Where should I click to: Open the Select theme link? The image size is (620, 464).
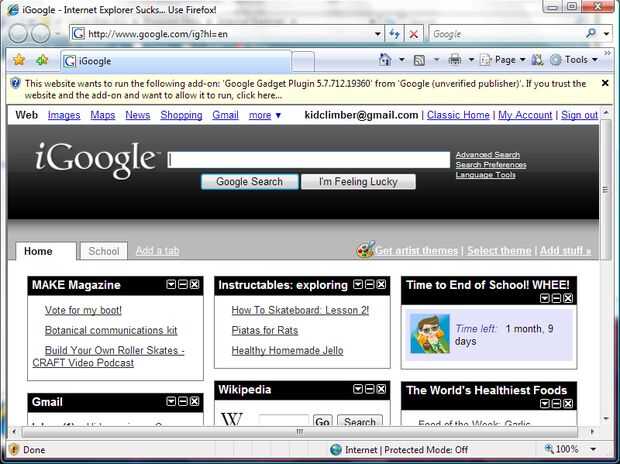tap(499, 251)
